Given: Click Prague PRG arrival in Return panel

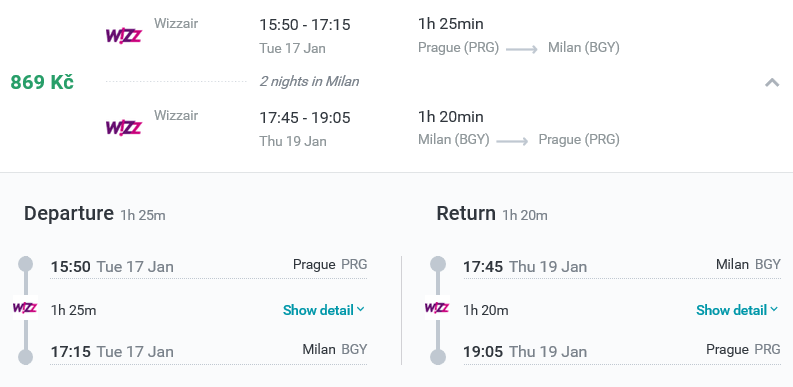Looking at the screenshot, I should [743, 350].
